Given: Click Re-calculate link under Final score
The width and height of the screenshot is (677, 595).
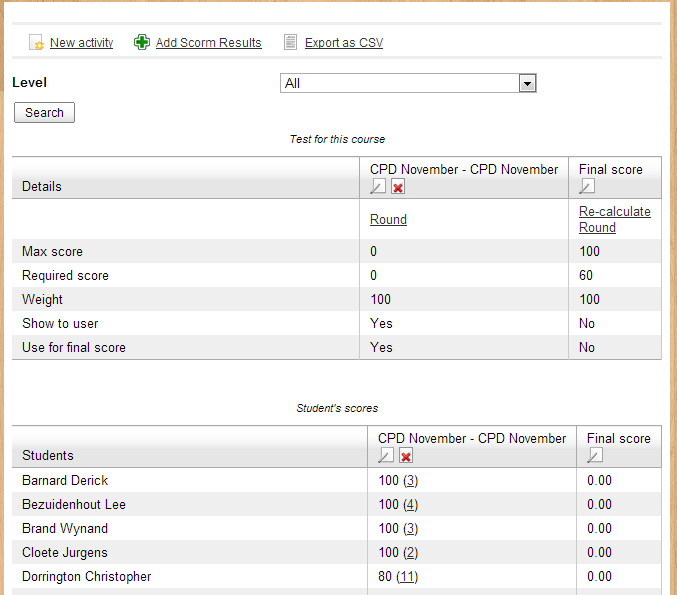Looking at the screenshot, I should (614, 212).
